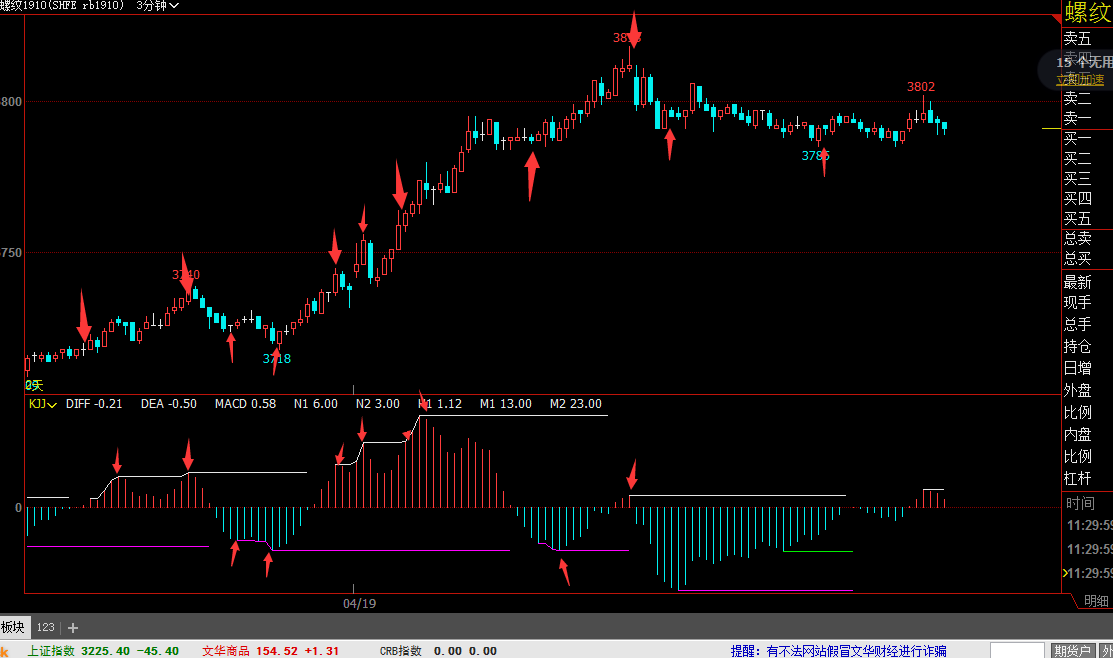Click the 上证指数 index ticker

tap(50, 651)
